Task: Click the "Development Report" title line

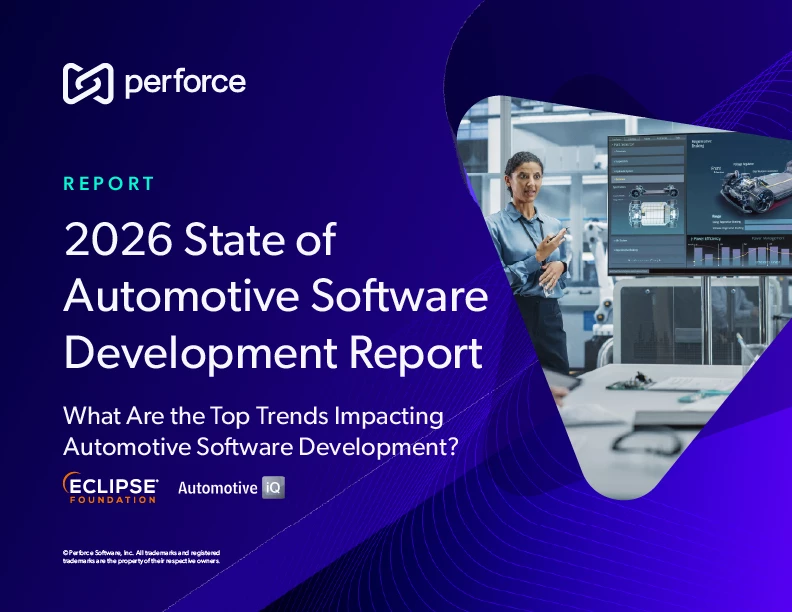Action: coord(272,353)
